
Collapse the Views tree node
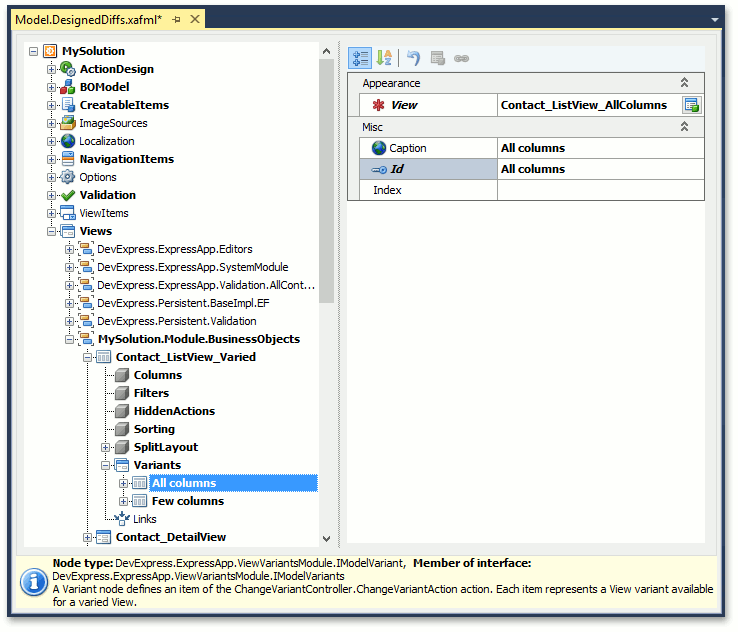51,231
